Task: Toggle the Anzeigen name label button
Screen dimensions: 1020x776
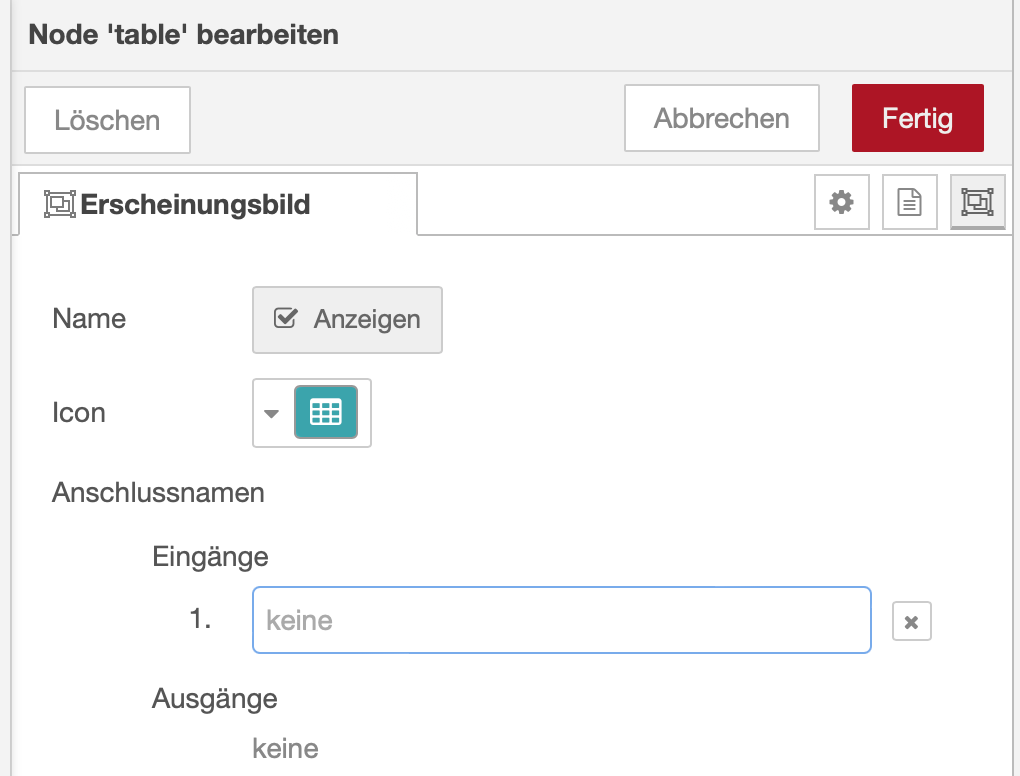Action: [x=347, y=320]
